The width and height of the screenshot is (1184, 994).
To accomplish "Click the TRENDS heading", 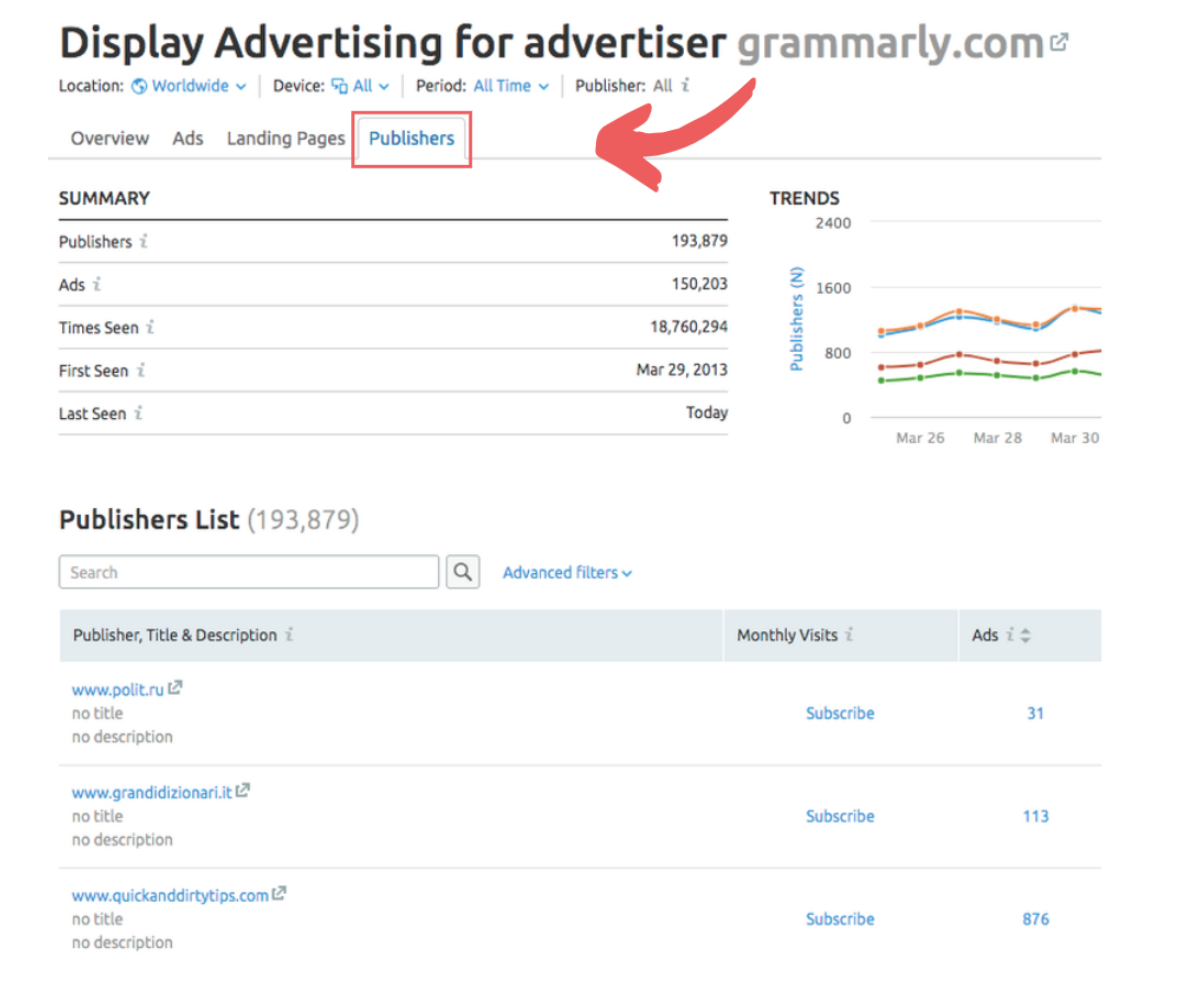I will (x=804, y=198).
